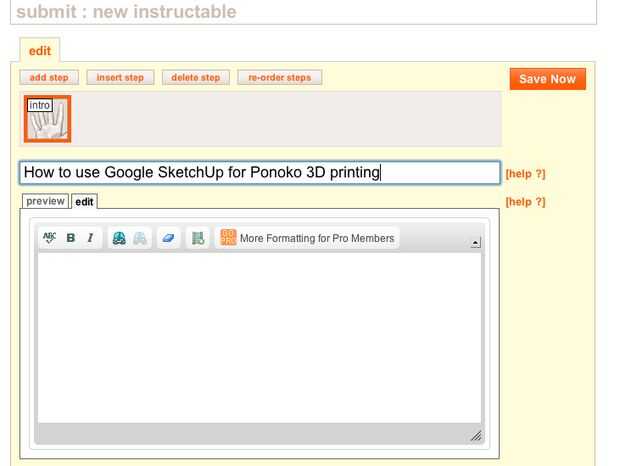Click the insert link icon
Screen dimensions: 620x466
click(x=119, y=238)
